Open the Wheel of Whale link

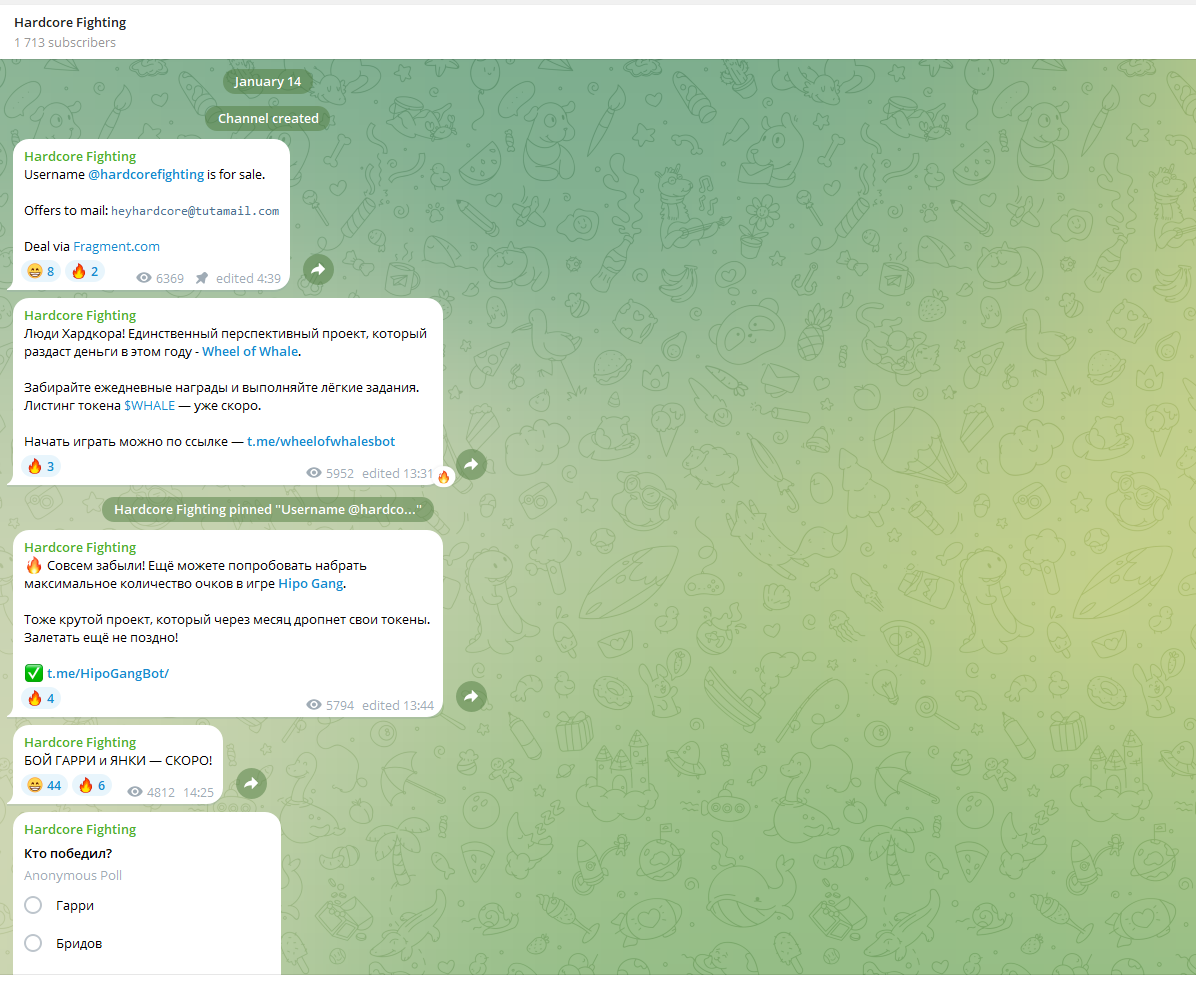click(x=249, y=352)
